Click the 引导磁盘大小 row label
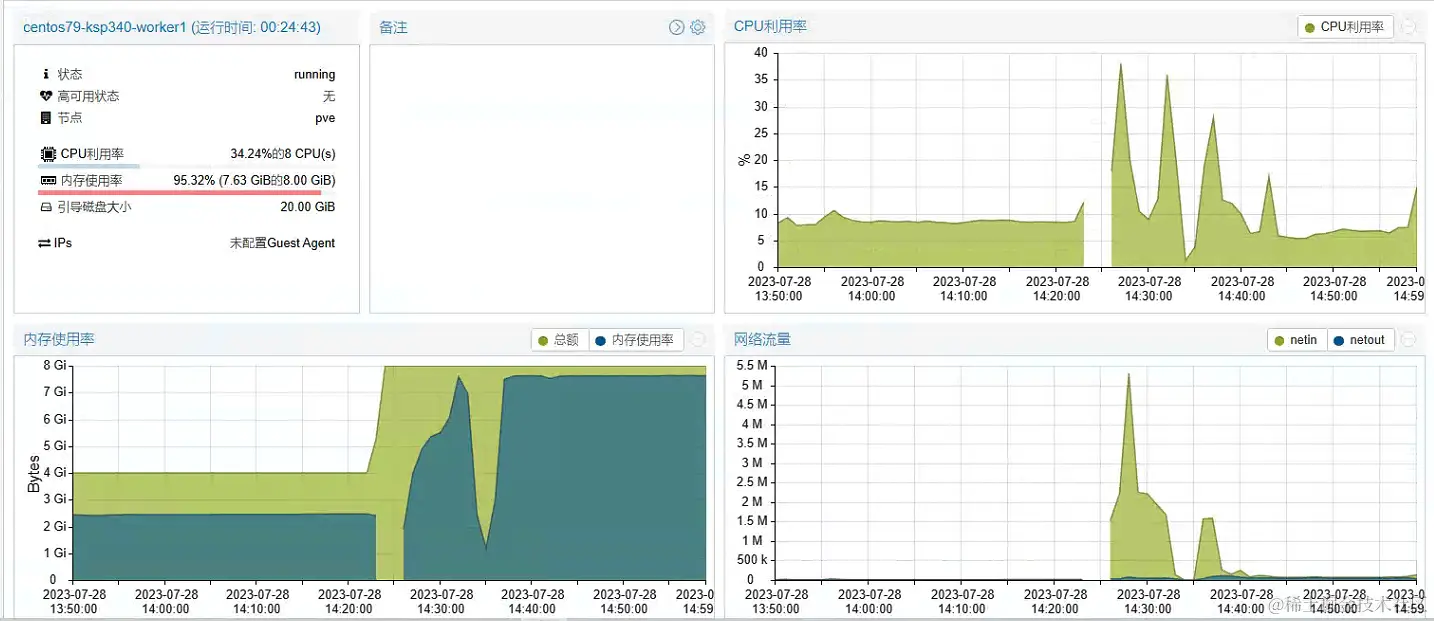 tap(94, 207)
